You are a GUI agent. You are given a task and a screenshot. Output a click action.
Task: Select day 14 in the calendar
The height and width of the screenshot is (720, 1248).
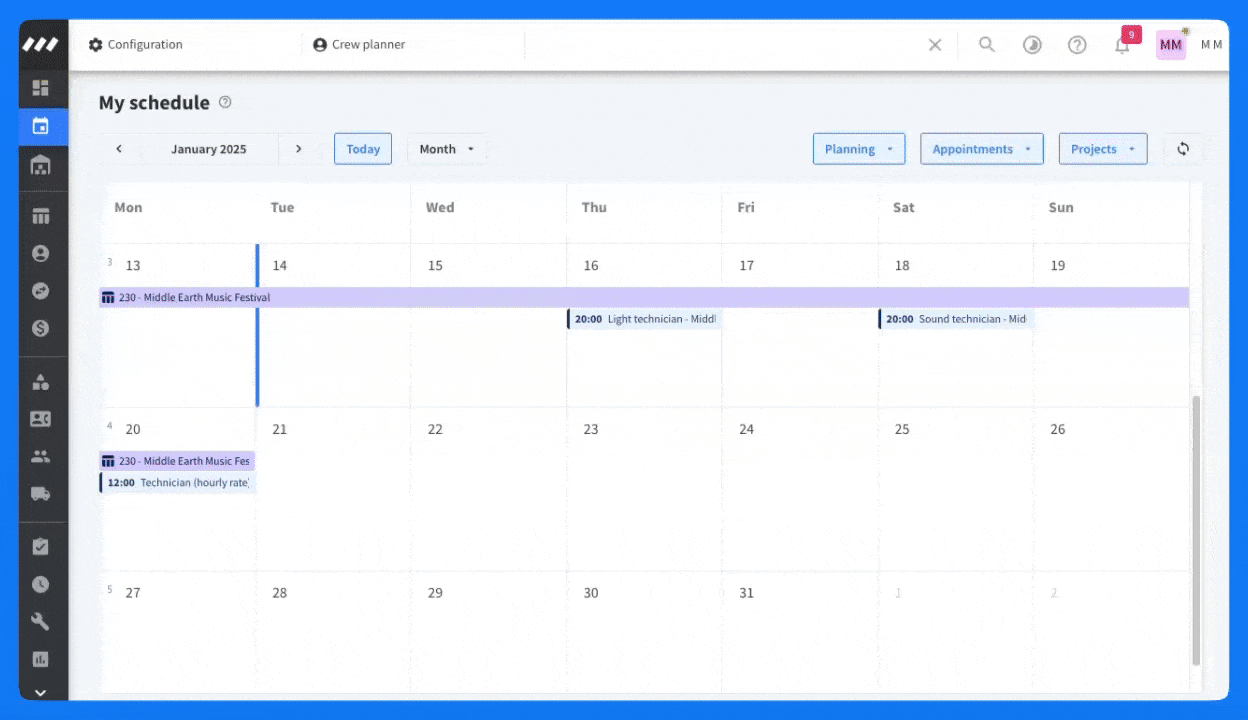(x=280, y=266)
